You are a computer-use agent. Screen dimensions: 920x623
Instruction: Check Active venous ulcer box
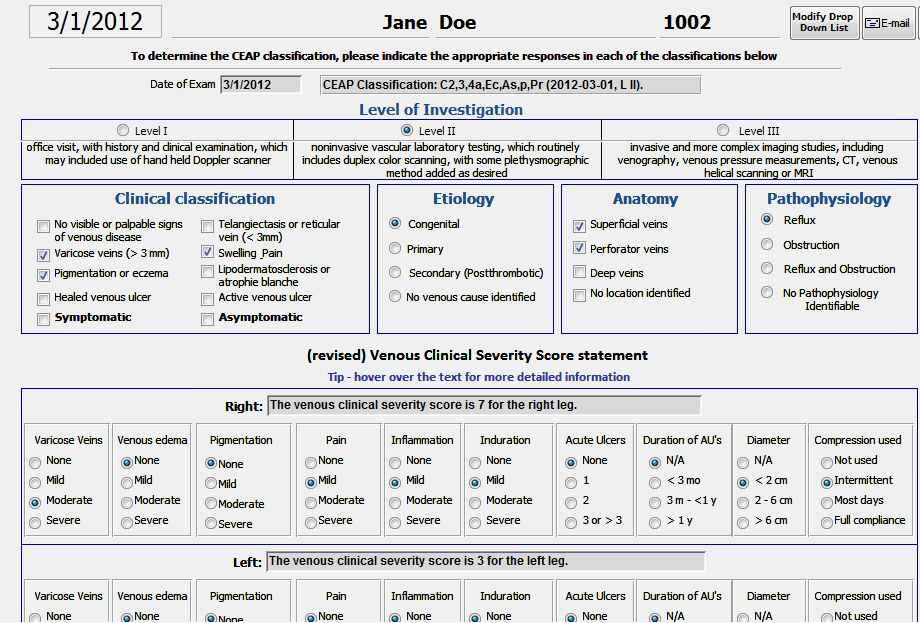[207, 299]
